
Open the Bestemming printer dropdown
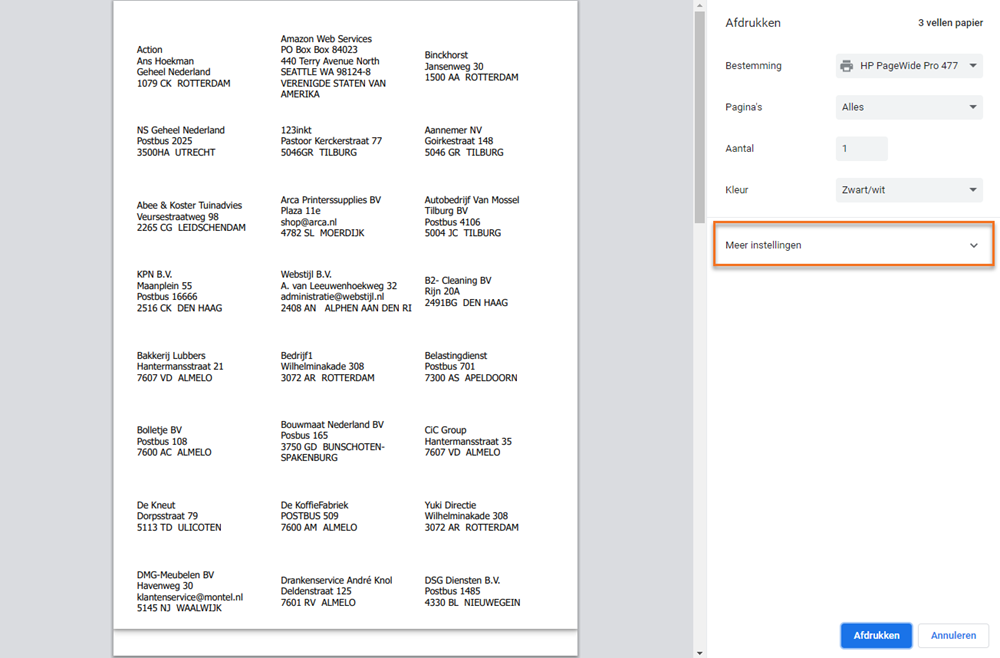909,66
